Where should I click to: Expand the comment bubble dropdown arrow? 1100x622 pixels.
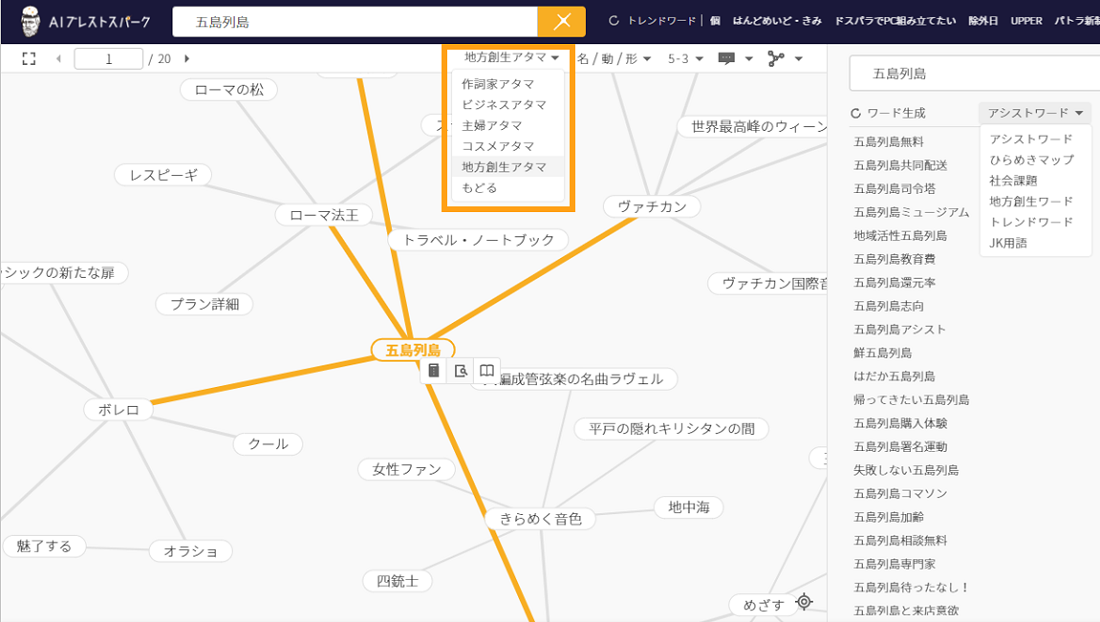(x=749, y=59)
